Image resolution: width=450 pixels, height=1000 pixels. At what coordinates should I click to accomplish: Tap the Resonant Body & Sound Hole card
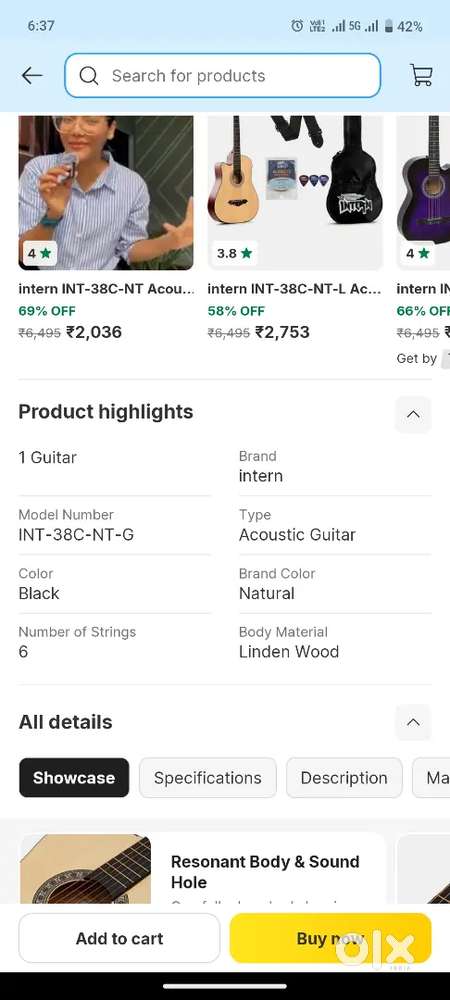point(203,868)
